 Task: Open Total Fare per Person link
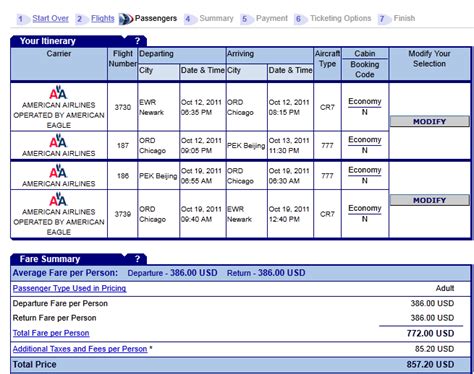pyautogui.click(x=51, y=333)
